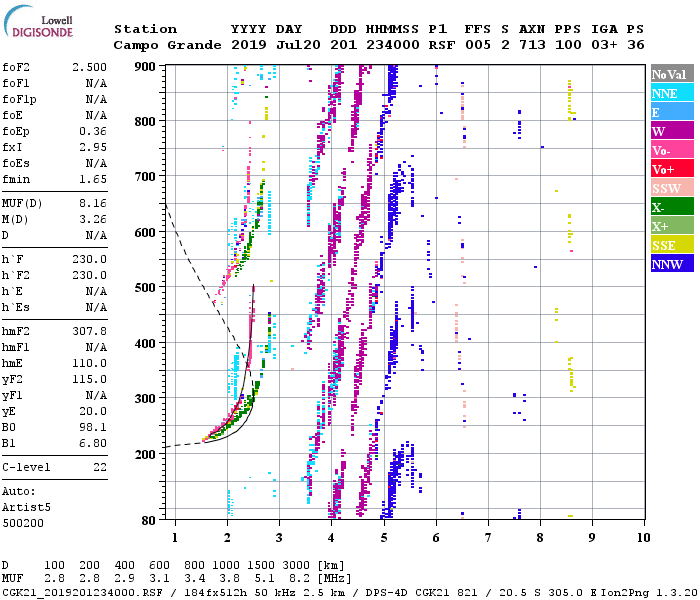Click the Lowell Digisonde logo

(38, 22)
